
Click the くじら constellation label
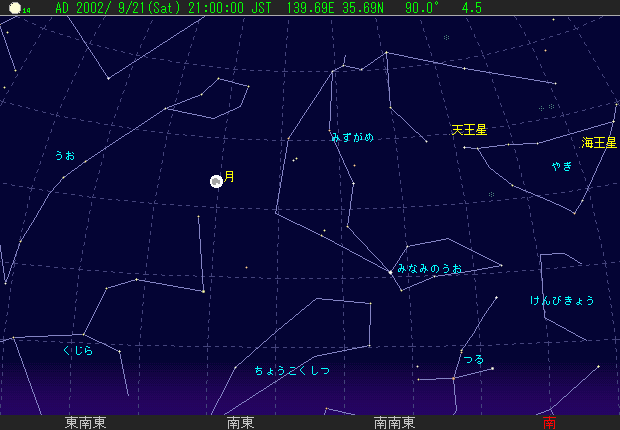(x=77, y=351)
